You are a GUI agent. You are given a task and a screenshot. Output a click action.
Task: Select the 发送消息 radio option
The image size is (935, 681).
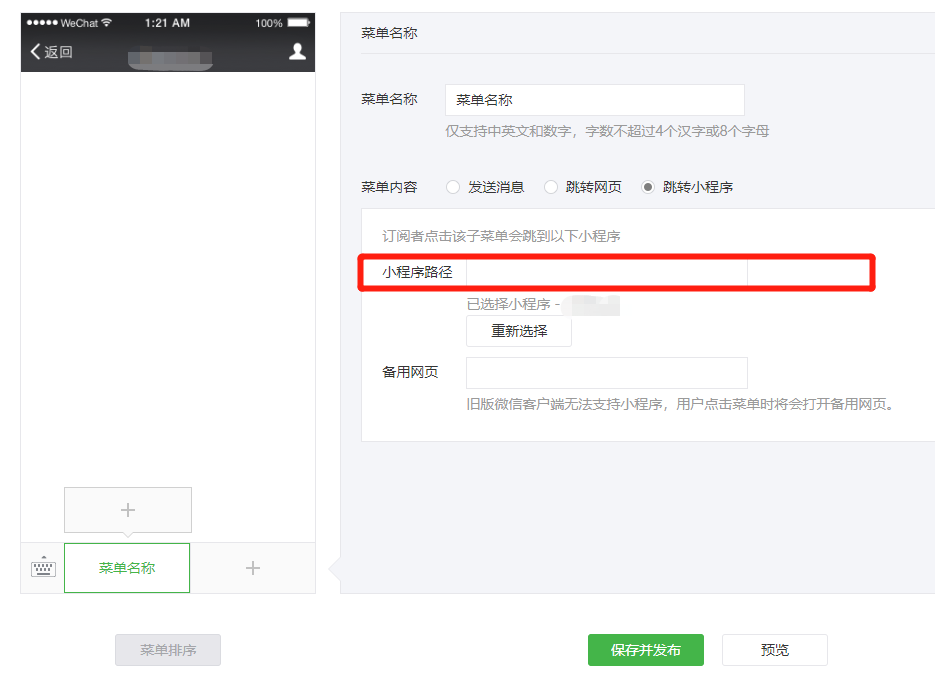click(453, 187)
